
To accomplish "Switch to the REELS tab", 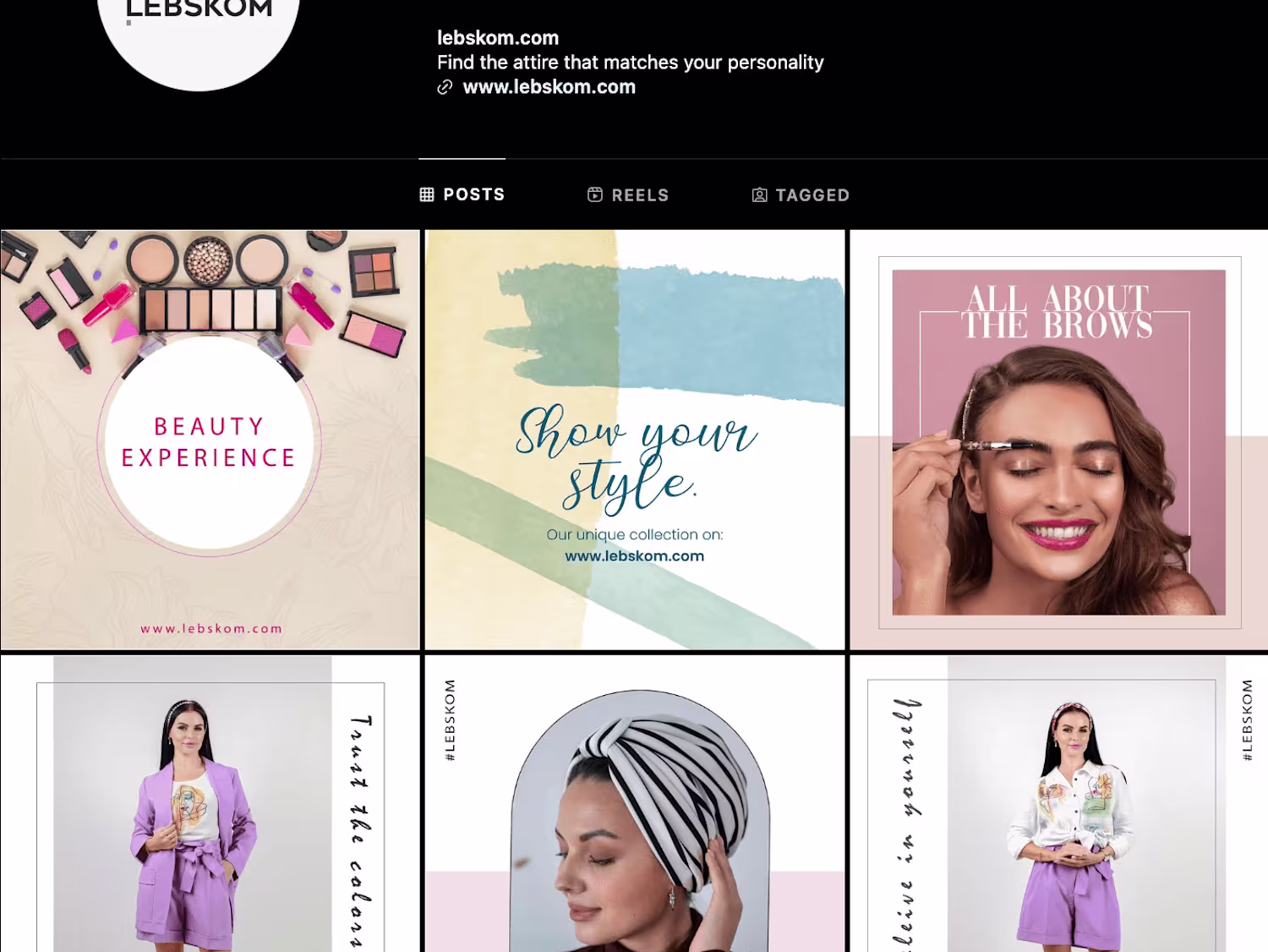I will [628, 194].
